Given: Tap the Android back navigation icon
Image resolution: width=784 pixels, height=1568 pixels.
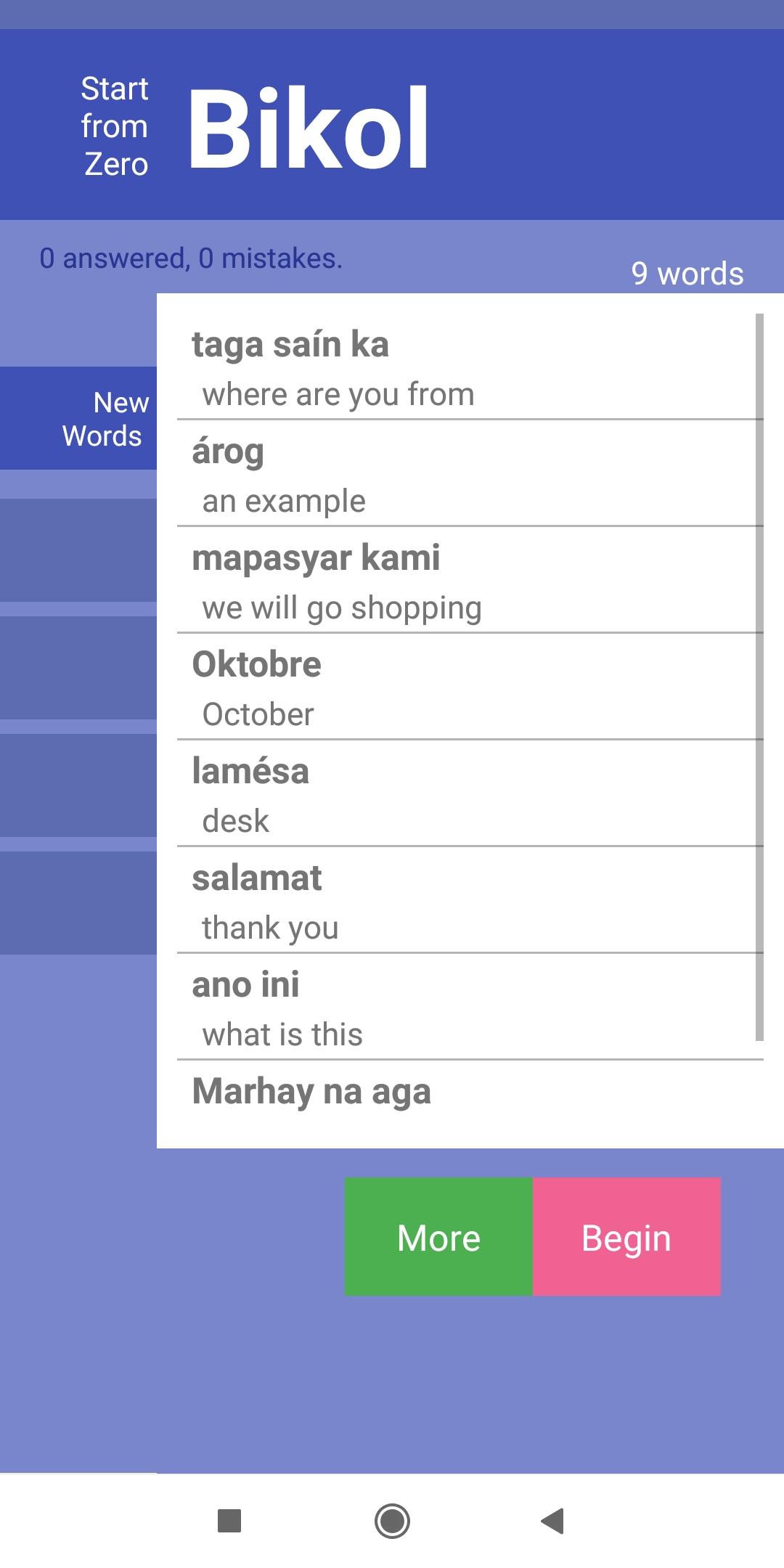Looking at the screenshot, I should click(x=553, y=1521).
